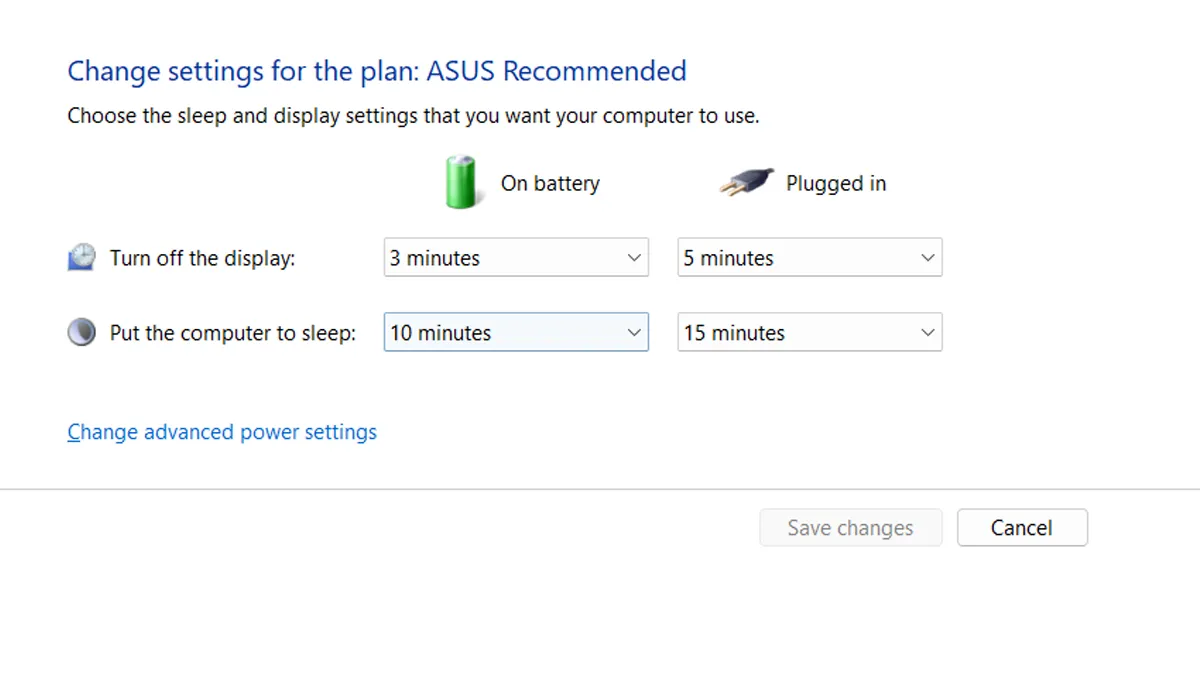Screen dimensions: 1200x675
Task: Open Change advanced power settings
Action: click(x=221, y=431)
